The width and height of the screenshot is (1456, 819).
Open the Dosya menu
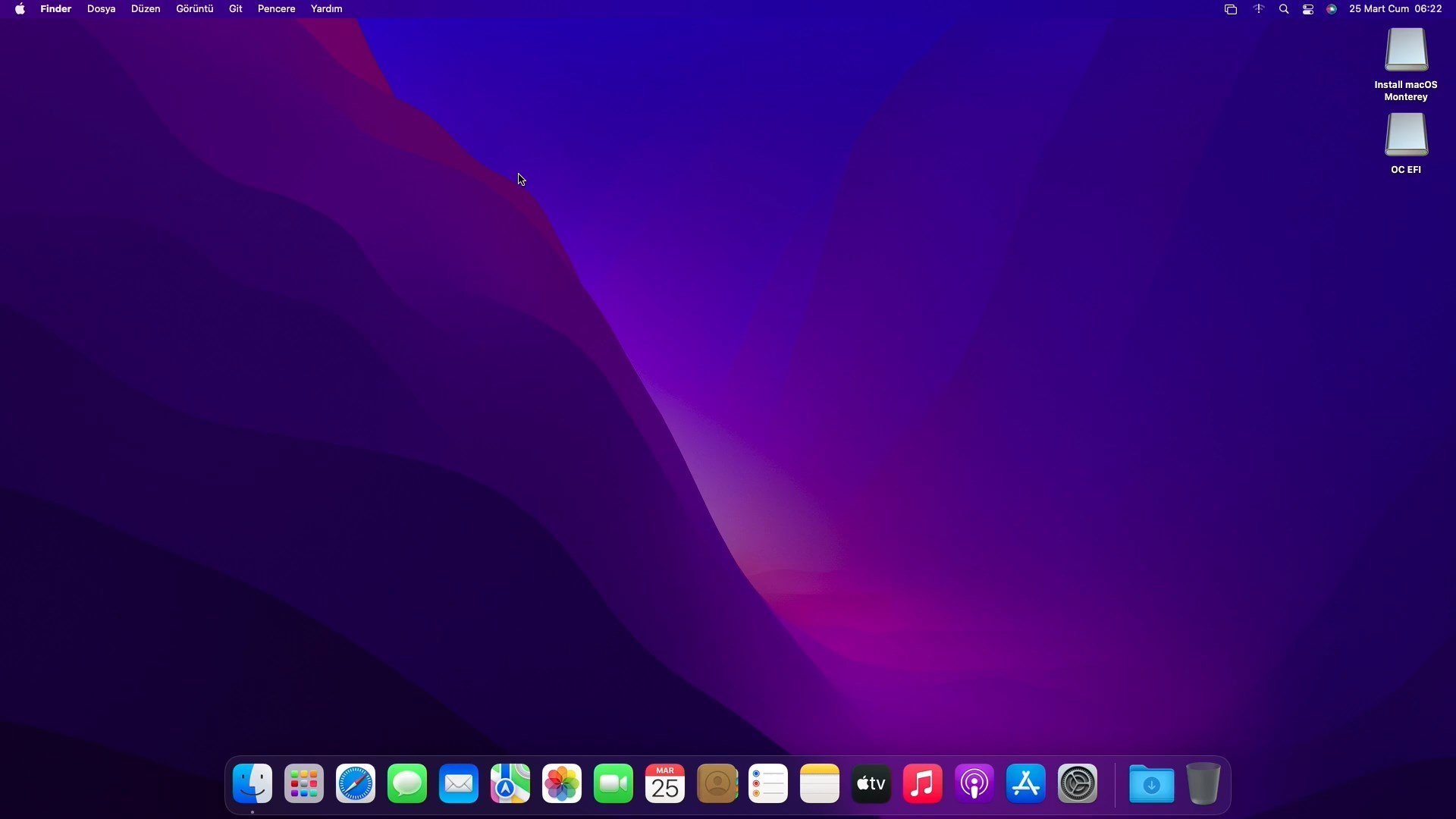(x=101, y=9)
